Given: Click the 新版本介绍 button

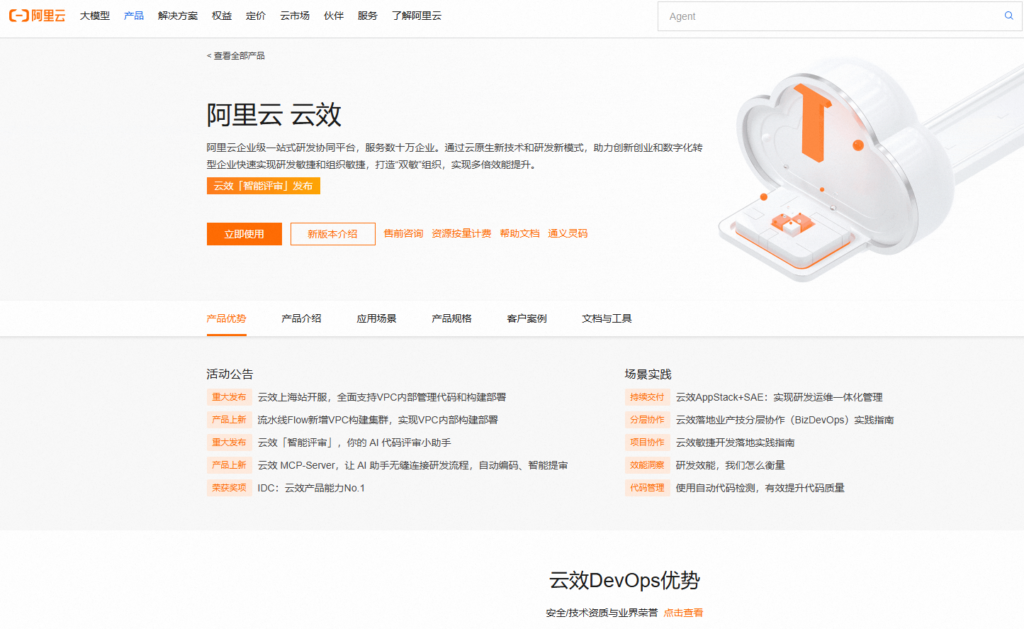Looking at the screenshot, I should click(332, 233).
